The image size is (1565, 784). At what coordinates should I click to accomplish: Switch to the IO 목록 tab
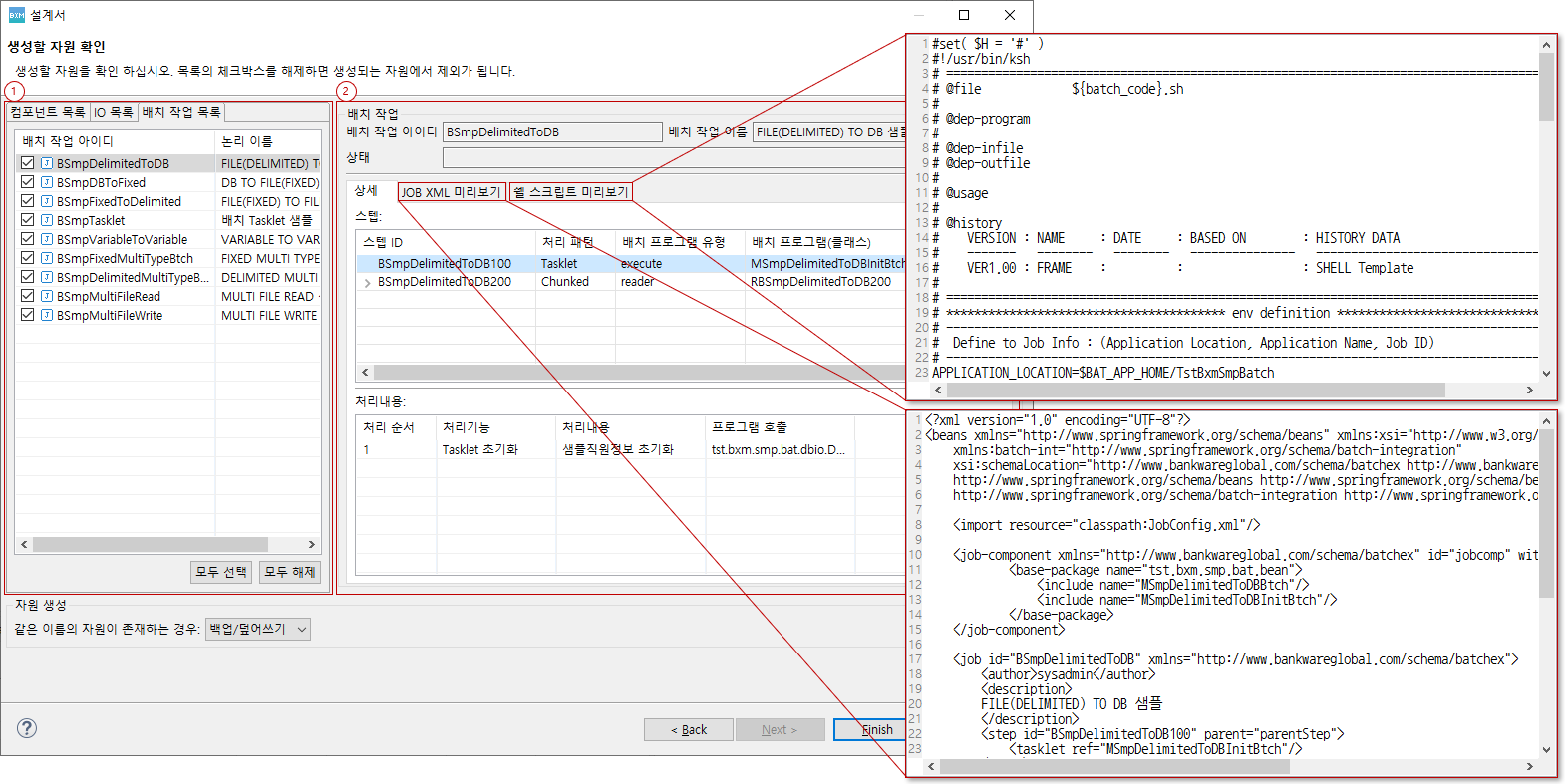pos(113,112)
